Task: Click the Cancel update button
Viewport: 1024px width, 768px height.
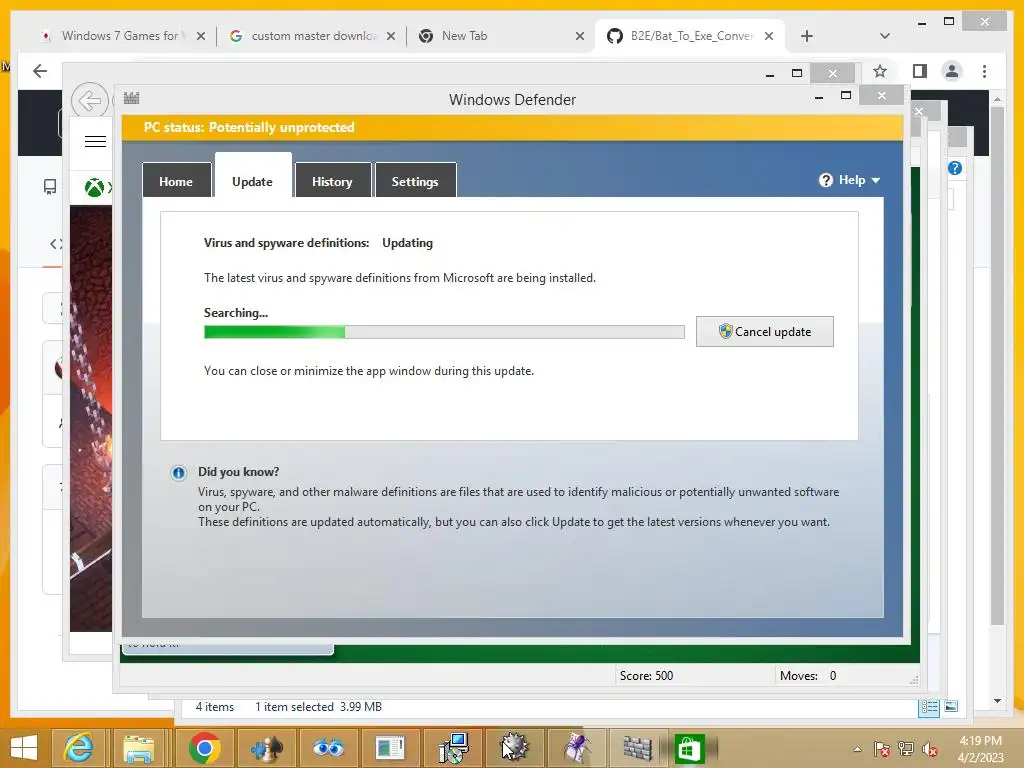Action: pos(765,332)
